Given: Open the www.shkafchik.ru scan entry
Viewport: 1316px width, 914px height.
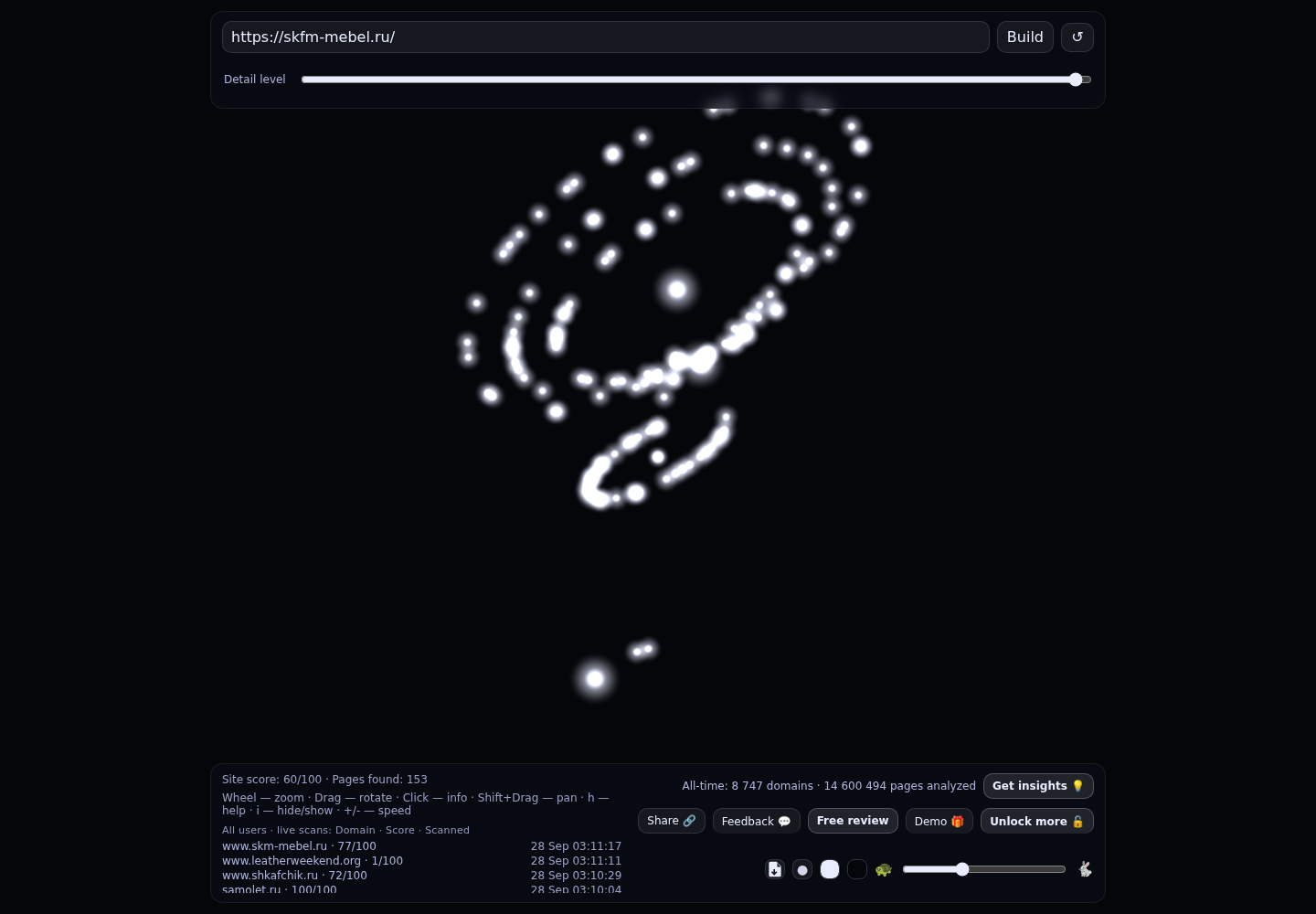Looking at the screenshot, I should pos(294,876).
